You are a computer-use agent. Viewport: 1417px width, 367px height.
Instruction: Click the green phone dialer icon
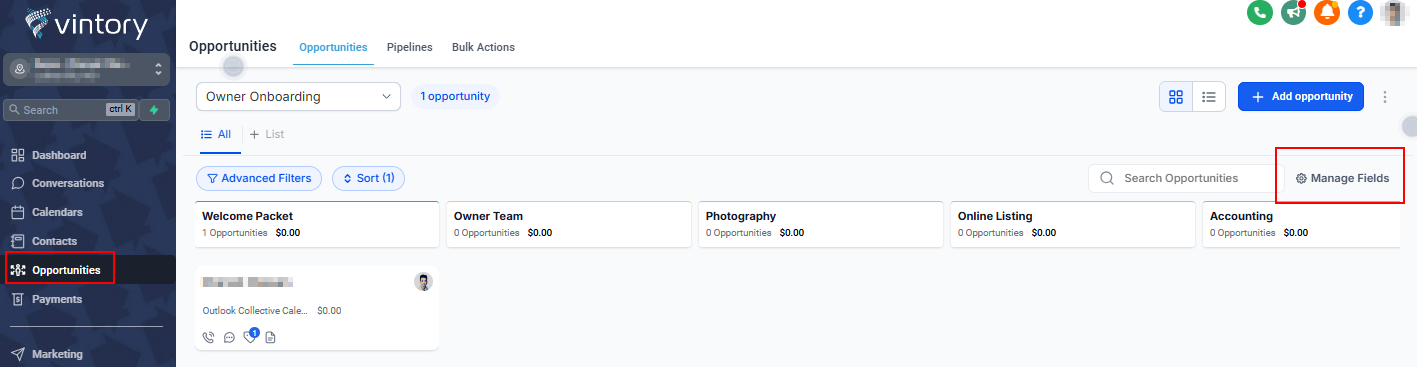(x=1259, y=13)
